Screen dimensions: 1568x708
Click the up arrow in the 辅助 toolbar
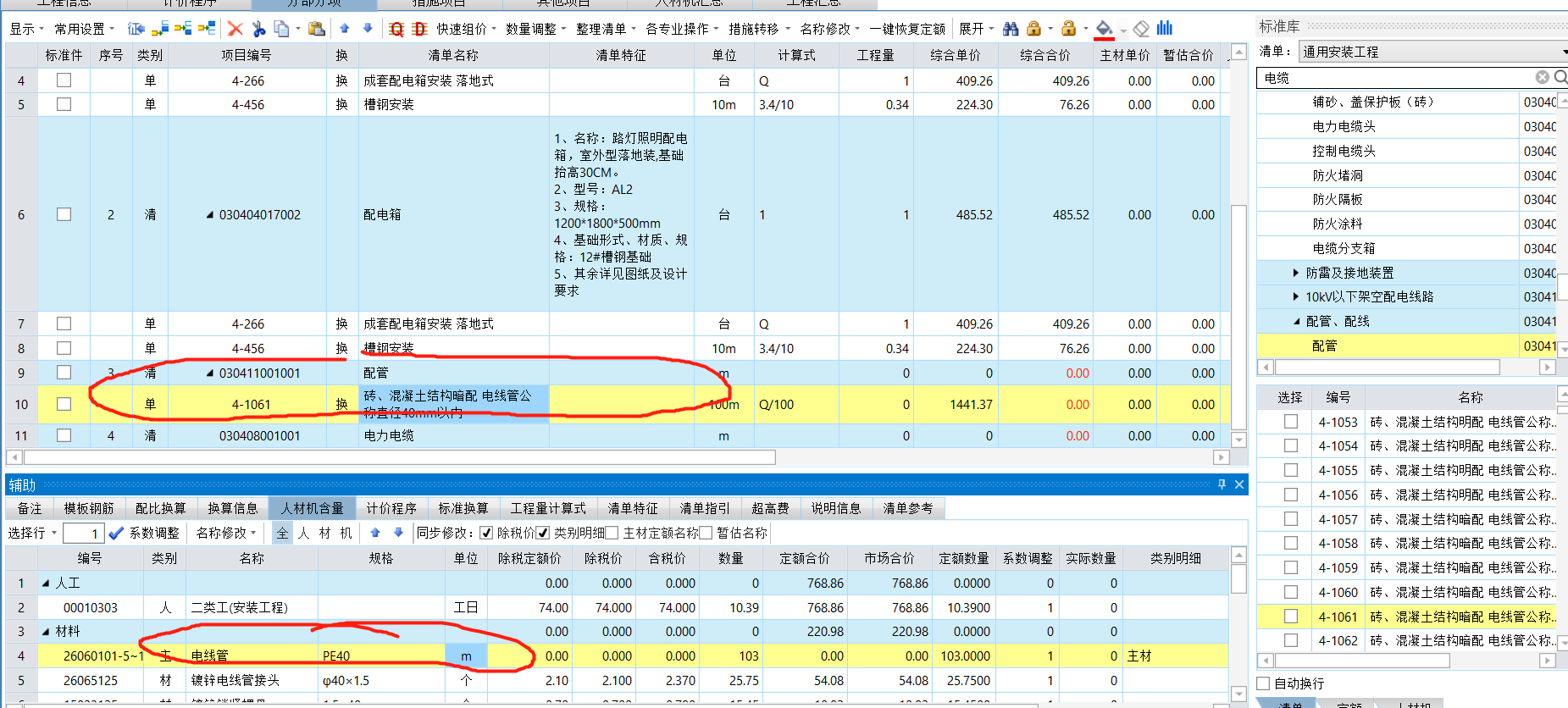click(x=375, y=533)
